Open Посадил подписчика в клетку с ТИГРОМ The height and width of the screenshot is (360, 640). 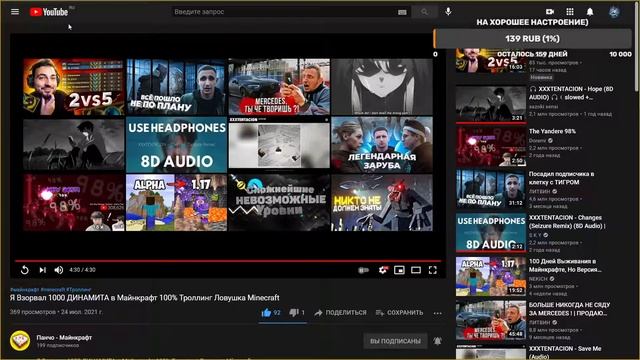point(561,178)
